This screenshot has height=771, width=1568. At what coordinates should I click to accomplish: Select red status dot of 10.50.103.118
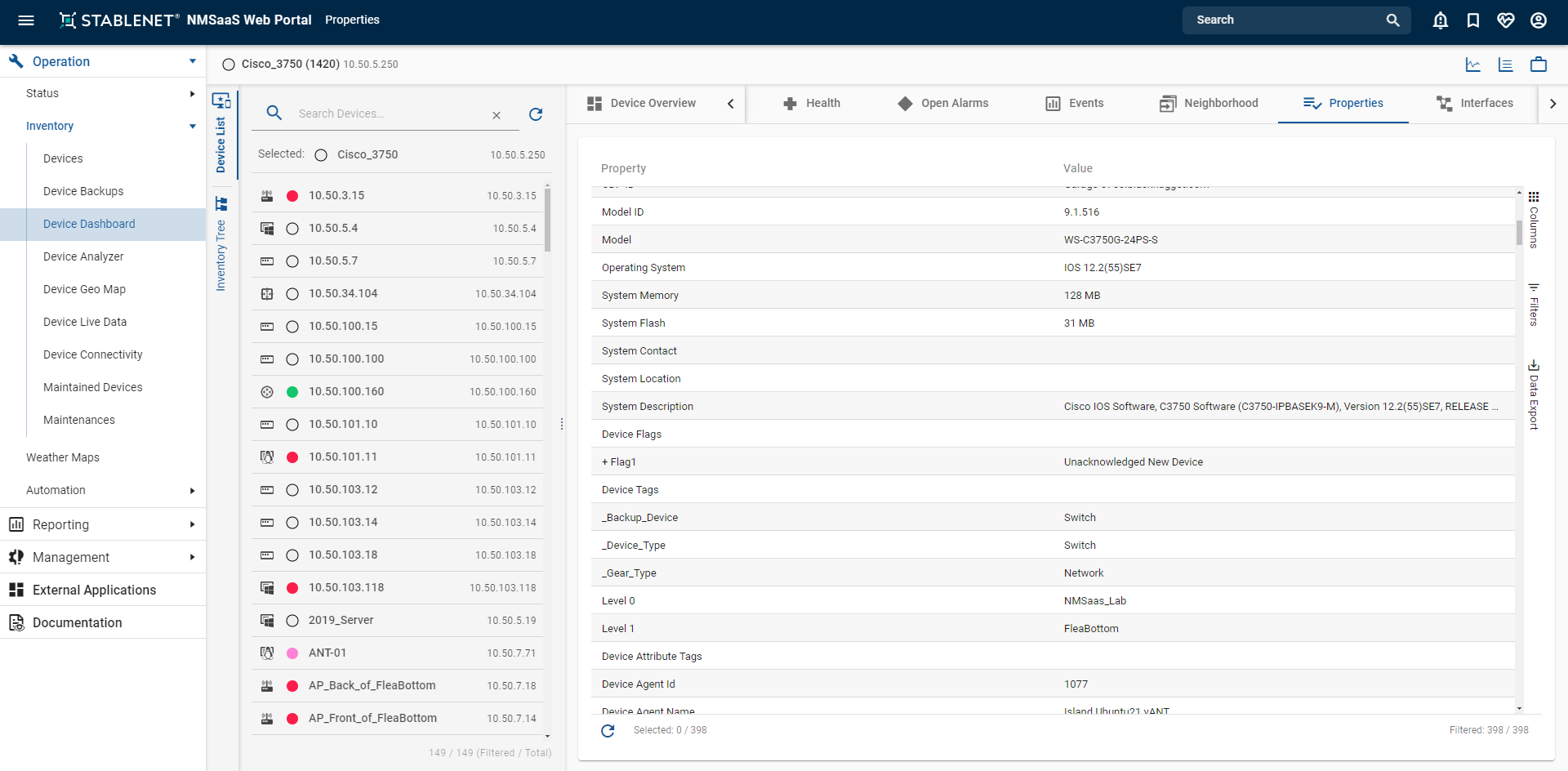(292, 588)
